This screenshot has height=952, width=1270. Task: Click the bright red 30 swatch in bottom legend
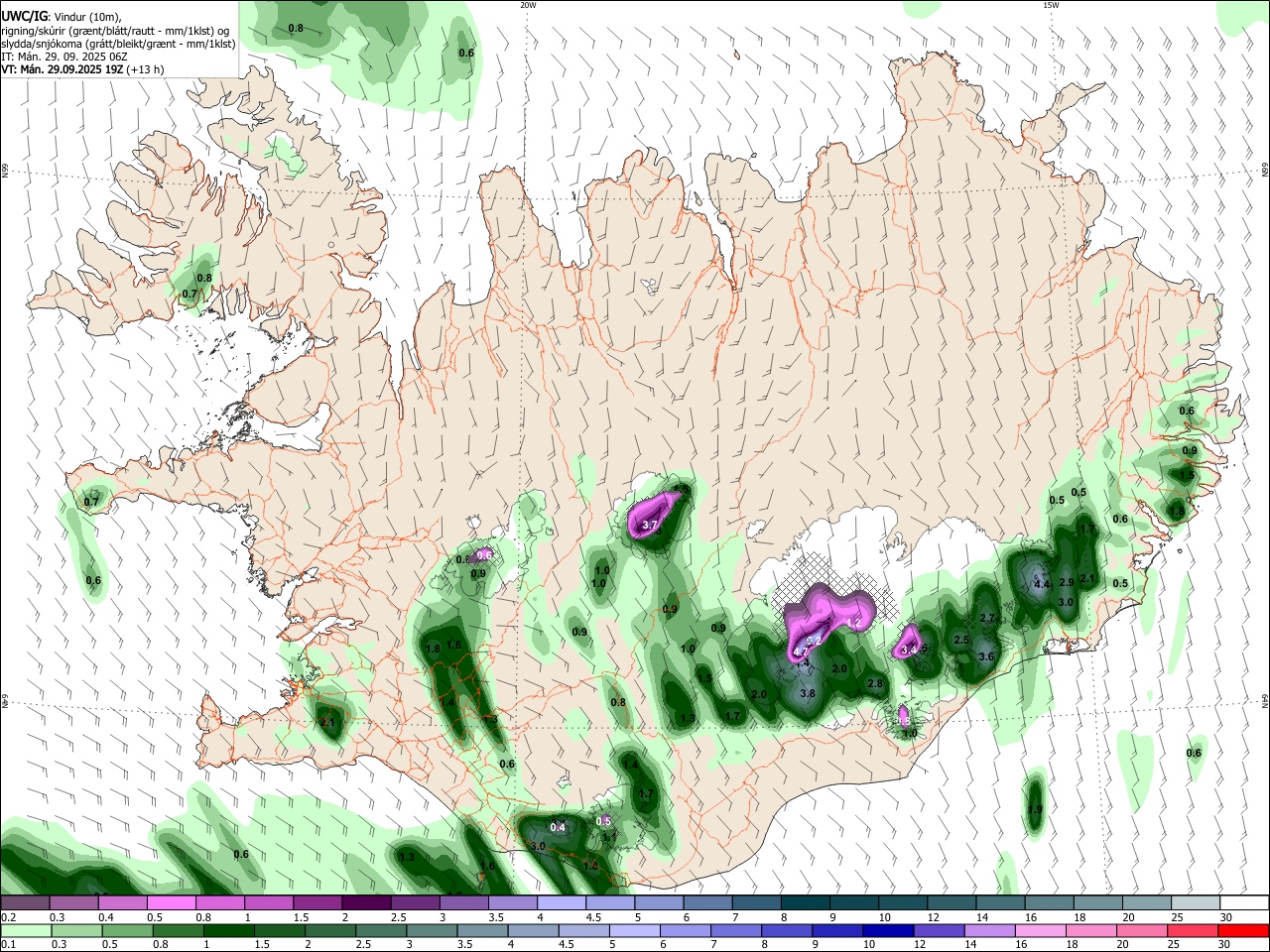coord(1243,930)
